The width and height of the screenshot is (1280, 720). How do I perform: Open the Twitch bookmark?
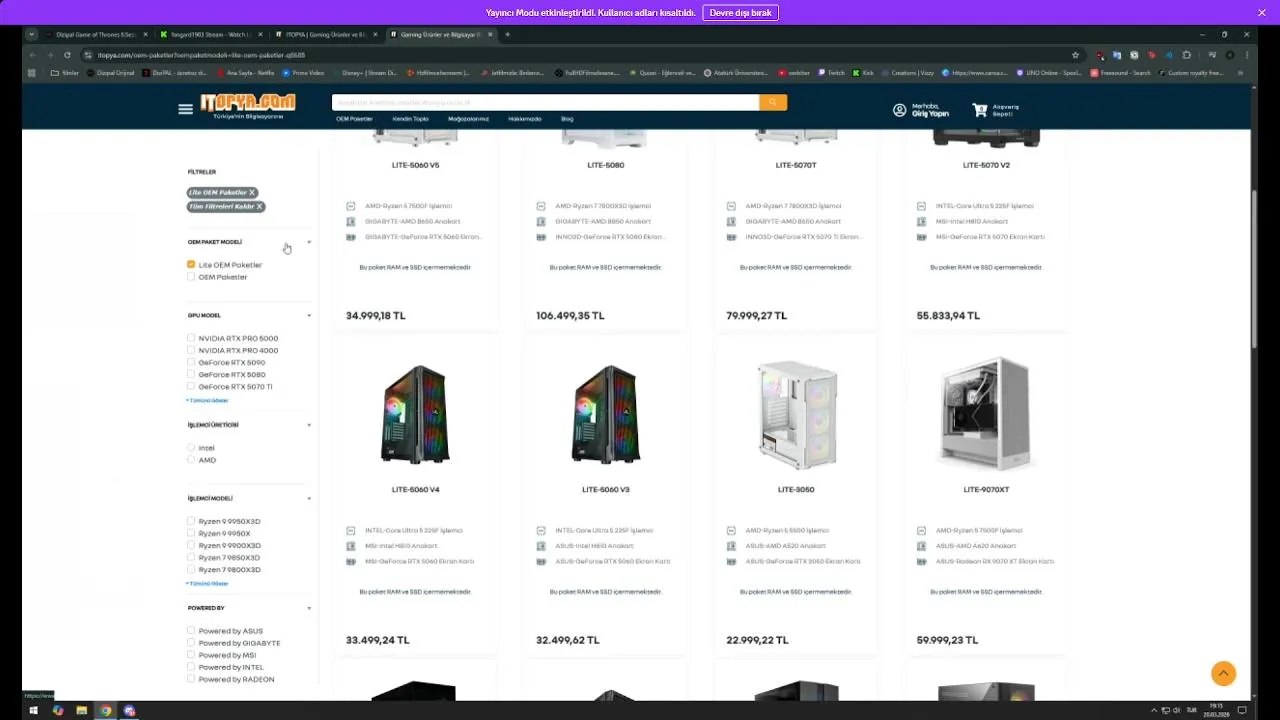[832, 73]
